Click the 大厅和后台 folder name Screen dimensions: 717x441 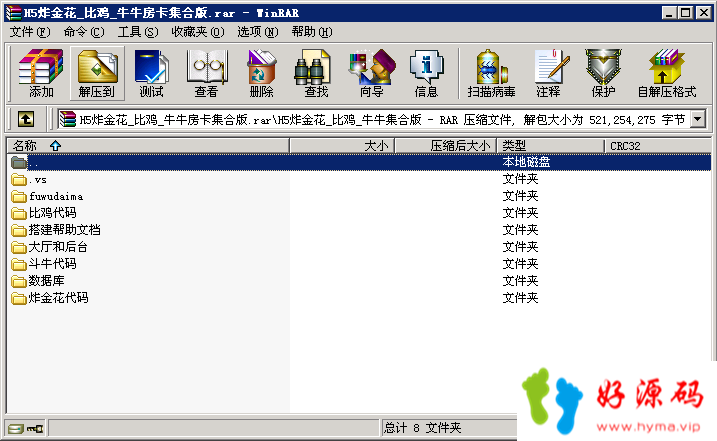point(58,247)
